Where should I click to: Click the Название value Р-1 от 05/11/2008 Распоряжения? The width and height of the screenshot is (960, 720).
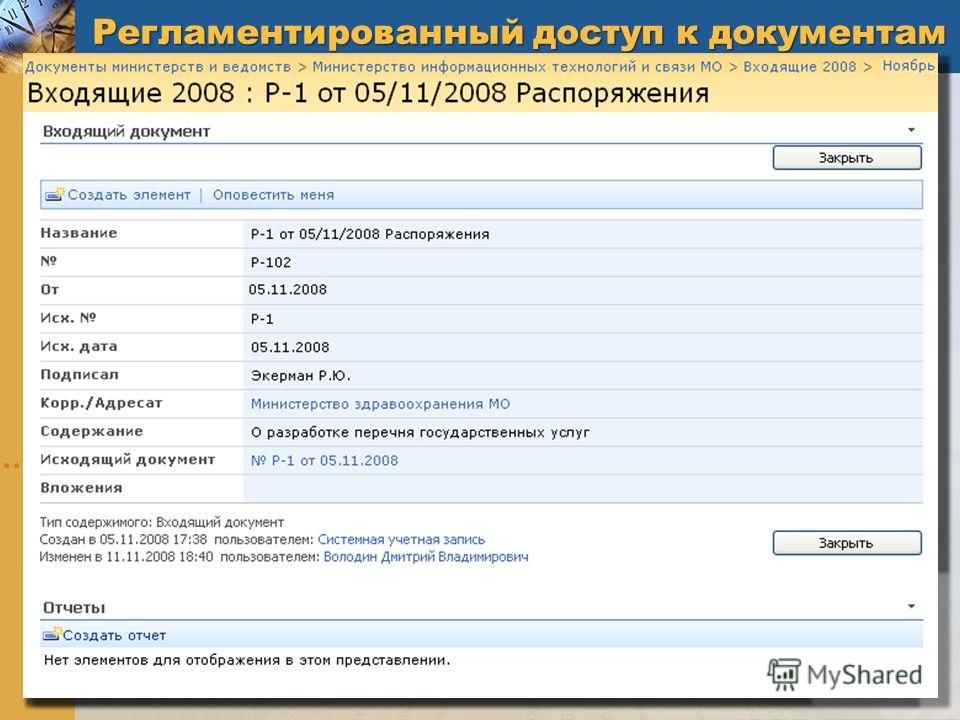(x=370, y=234)
